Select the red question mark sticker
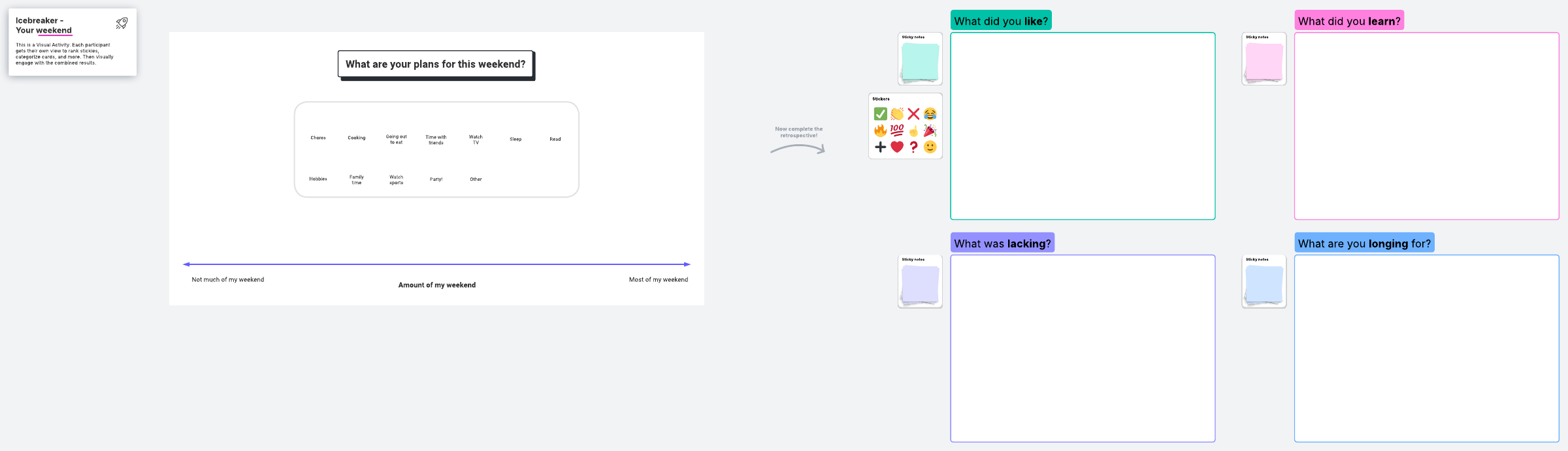The width and height of the screenshot is (1568, 451). coord(913,147)
